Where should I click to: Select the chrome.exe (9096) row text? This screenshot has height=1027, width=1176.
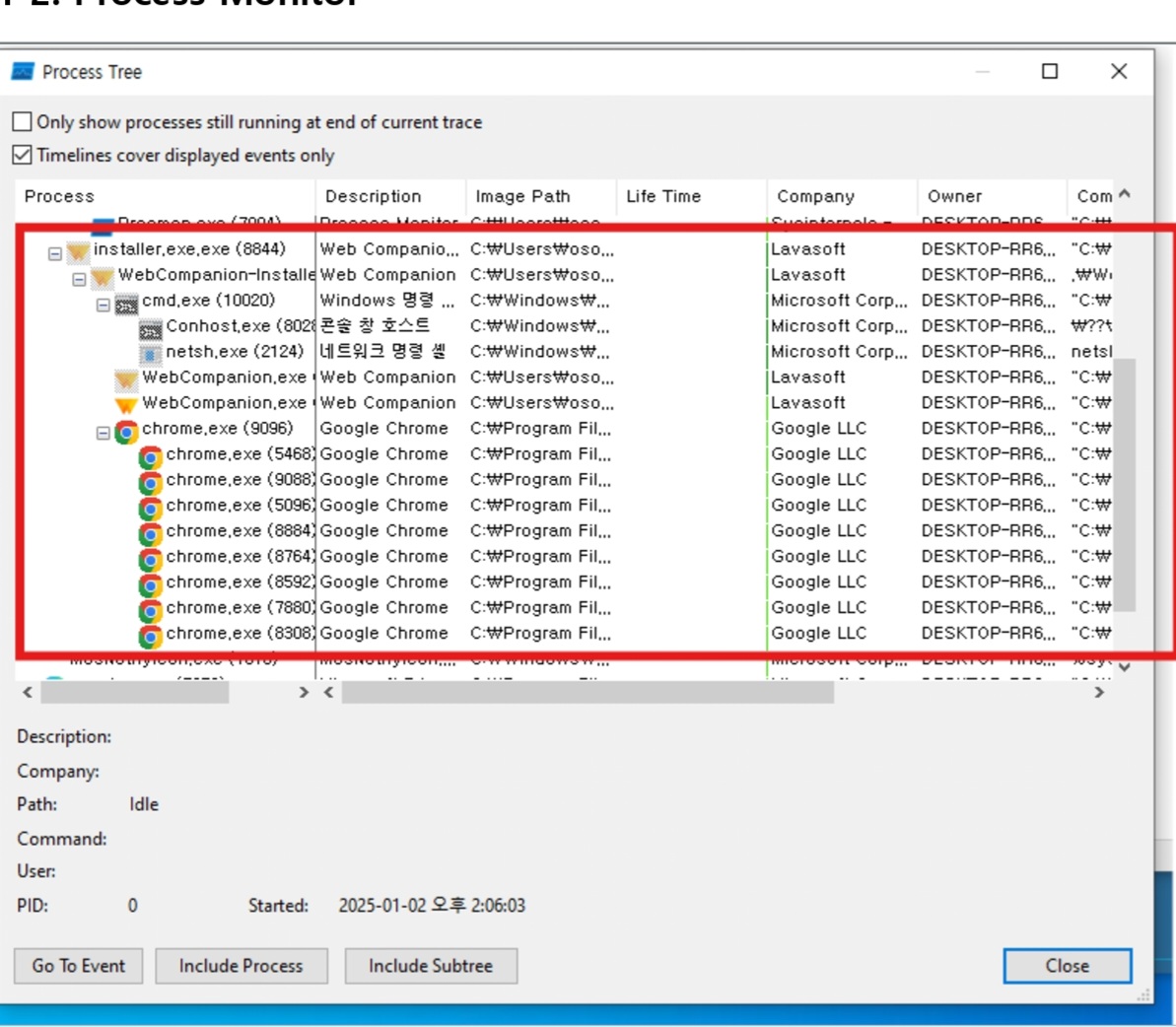coord(217,428)
